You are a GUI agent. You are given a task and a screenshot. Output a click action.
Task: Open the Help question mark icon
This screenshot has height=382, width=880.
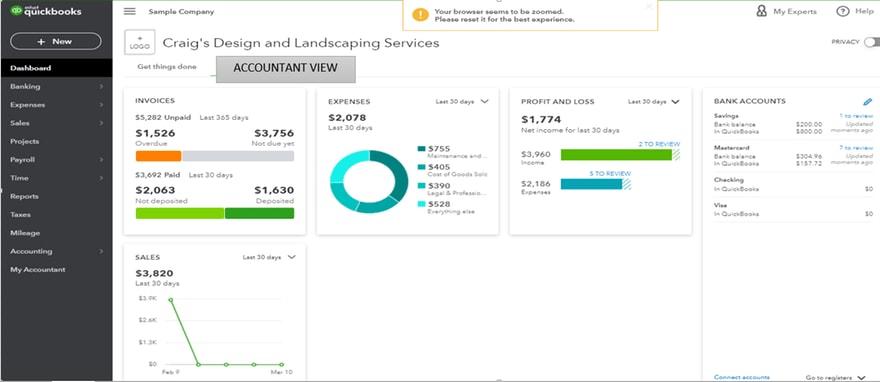842,11
